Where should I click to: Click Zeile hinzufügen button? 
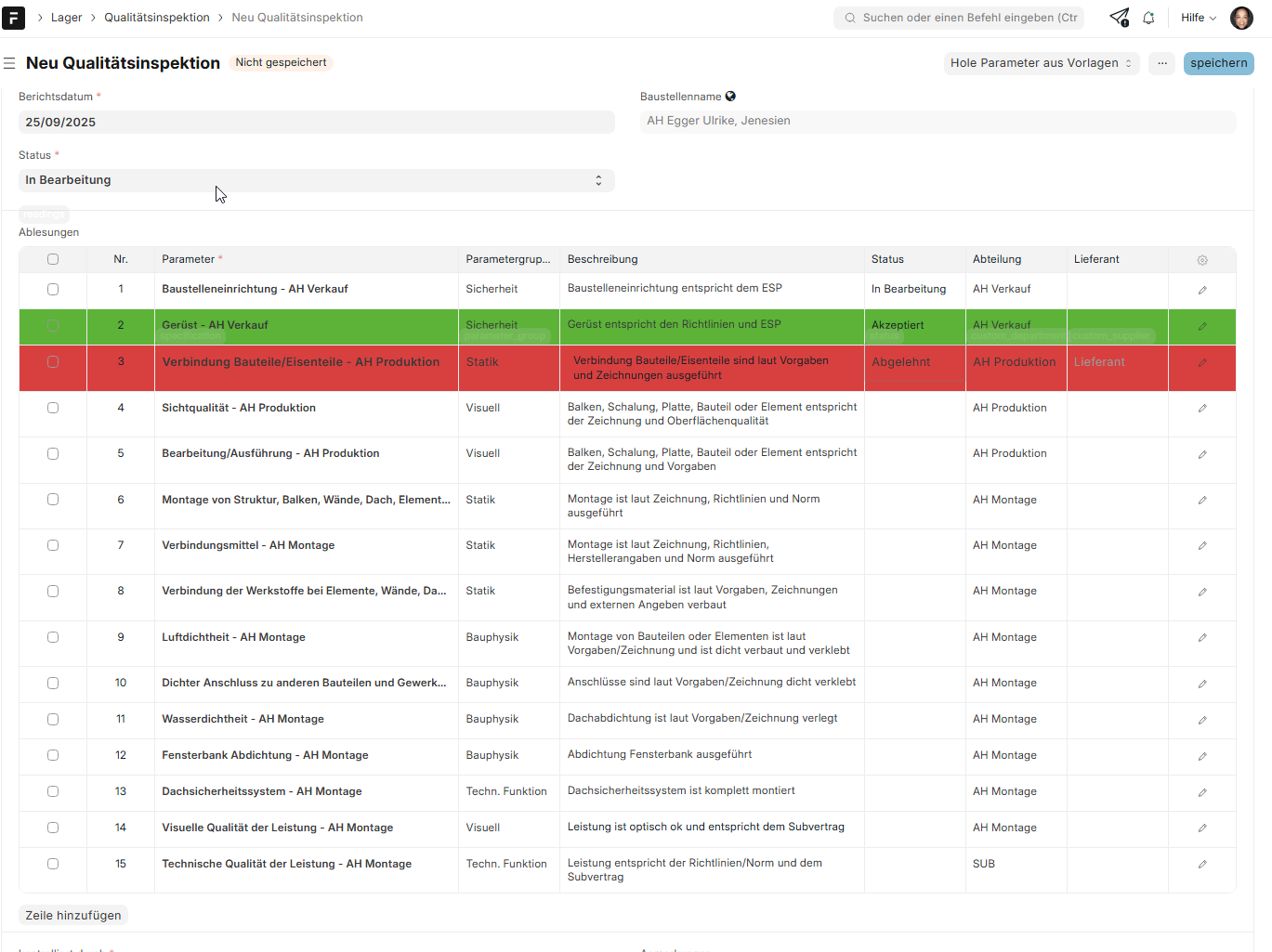click(x=73, y=916)
